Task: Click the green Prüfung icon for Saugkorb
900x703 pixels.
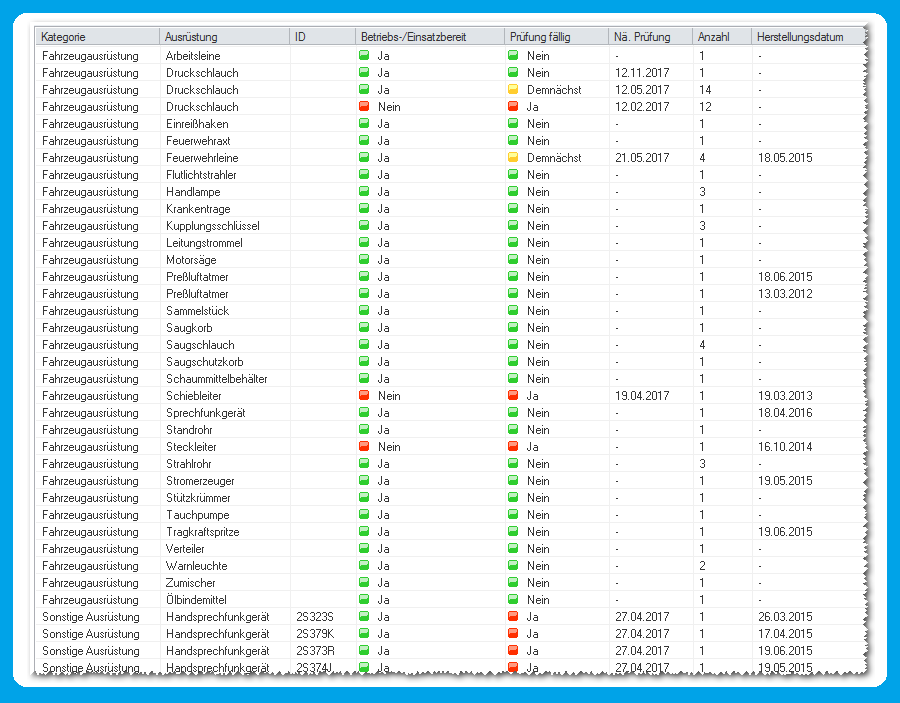Action: (x=515, y=328)
